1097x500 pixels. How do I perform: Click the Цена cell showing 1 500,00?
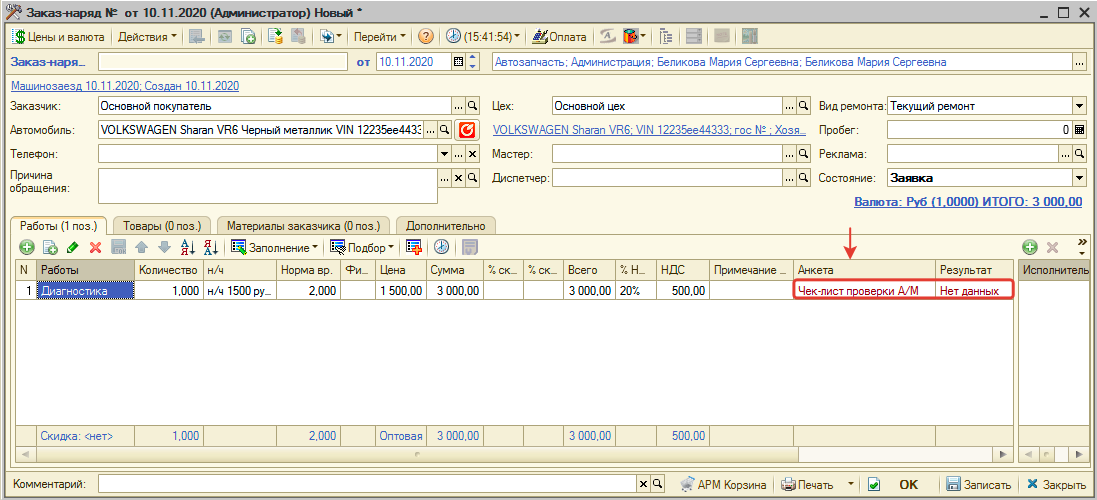point(400,290)
